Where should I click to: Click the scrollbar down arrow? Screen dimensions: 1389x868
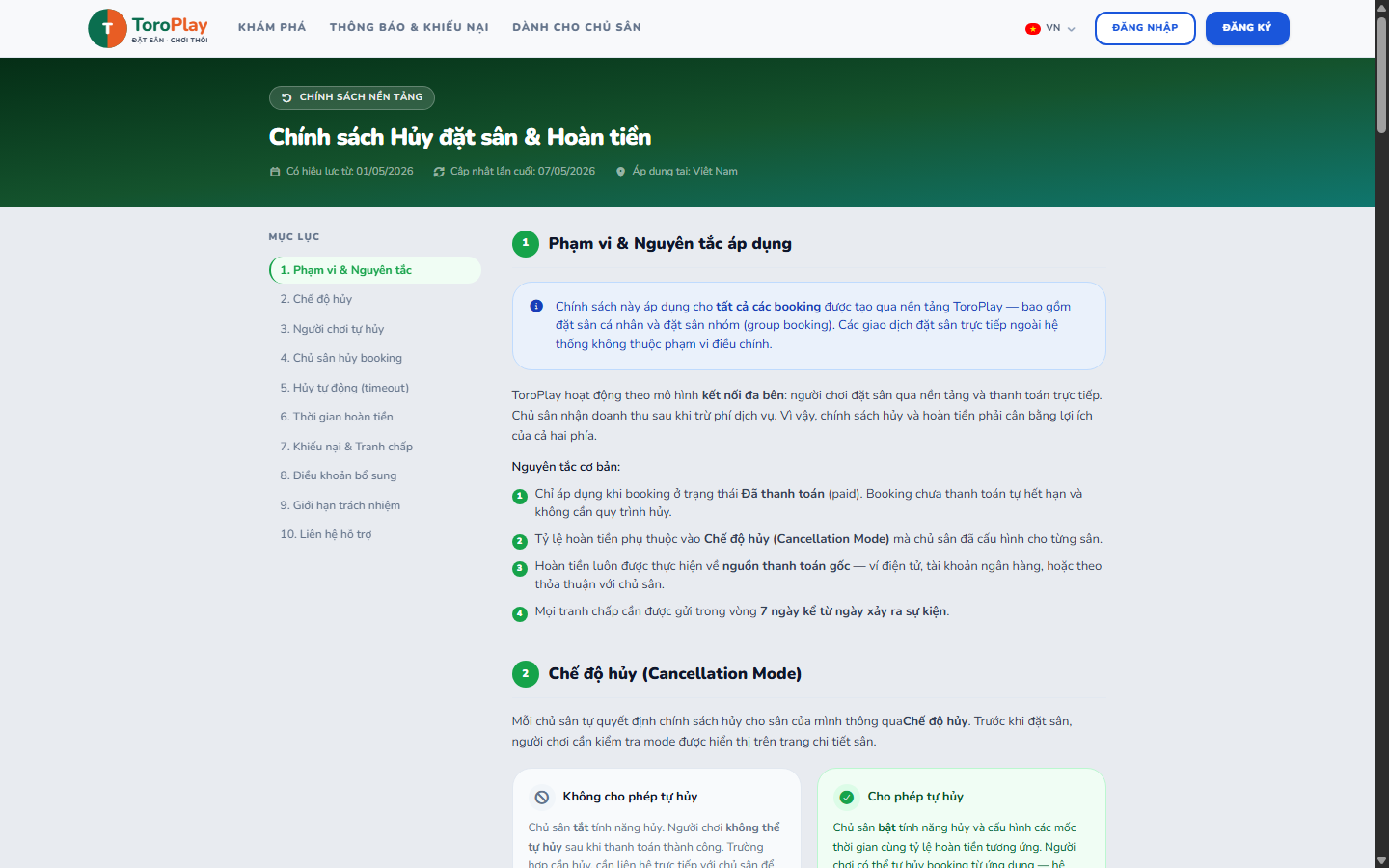[1381, 860]
